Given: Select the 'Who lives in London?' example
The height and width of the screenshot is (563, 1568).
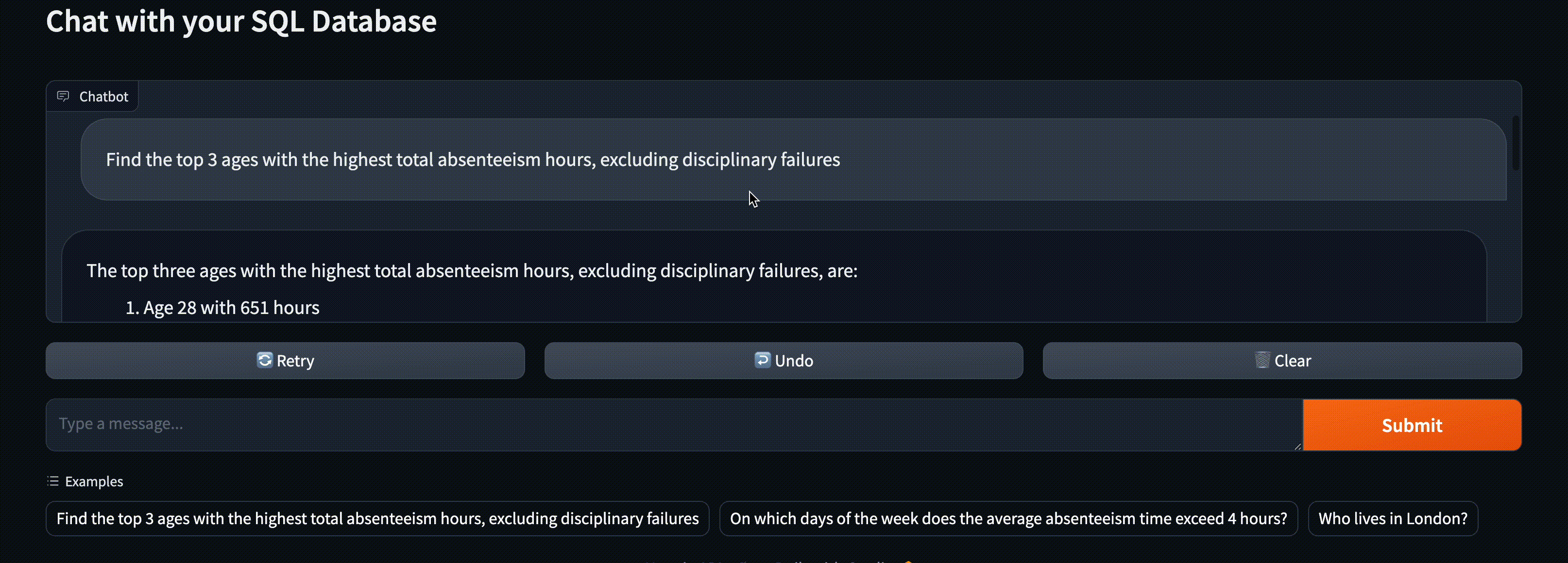Looking at the screenshot, I should (1392, 518).
